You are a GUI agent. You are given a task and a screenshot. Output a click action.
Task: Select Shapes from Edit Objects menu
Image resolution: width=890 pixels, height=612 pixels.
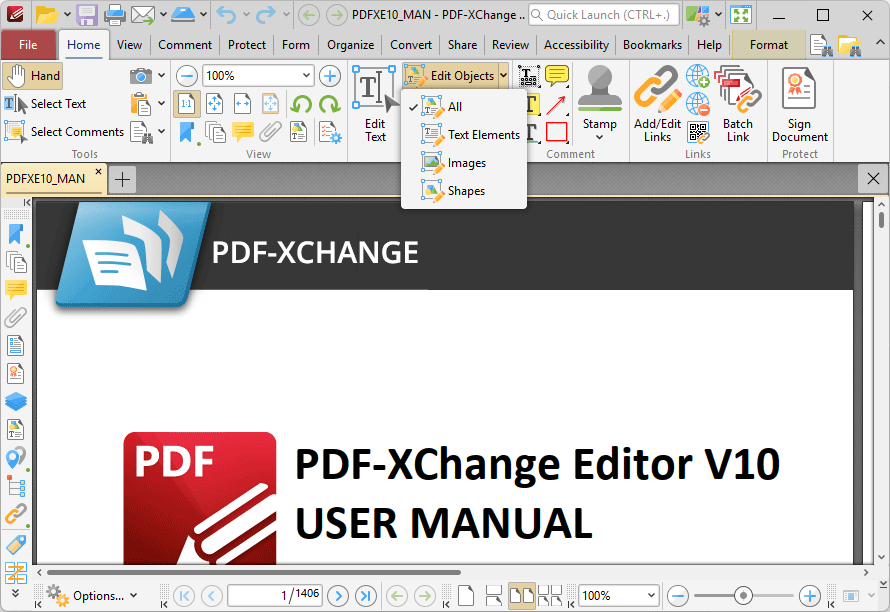point(463,191)
